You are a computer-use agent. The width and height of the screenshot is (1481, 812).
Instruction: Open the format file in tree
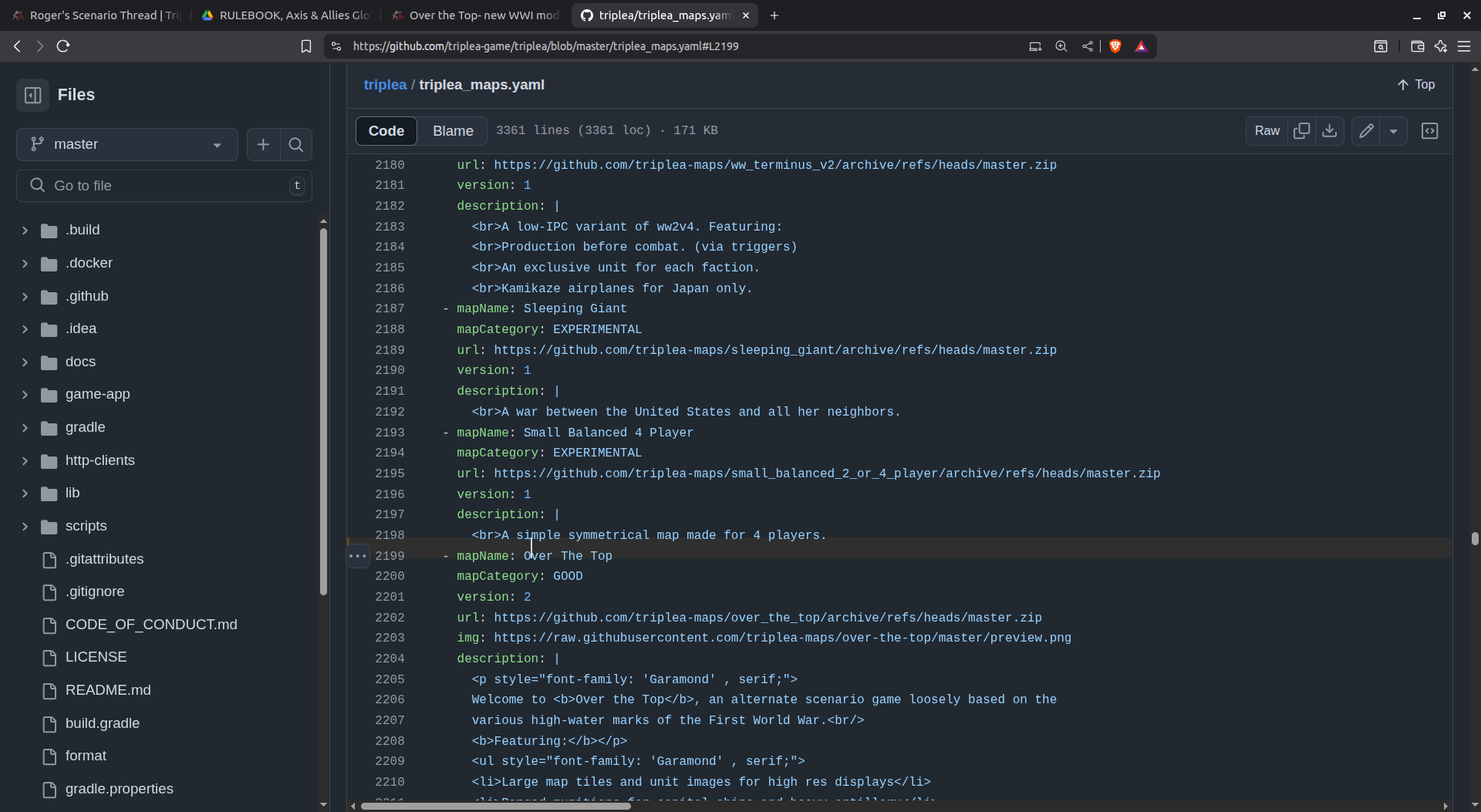tap(86, 756)
